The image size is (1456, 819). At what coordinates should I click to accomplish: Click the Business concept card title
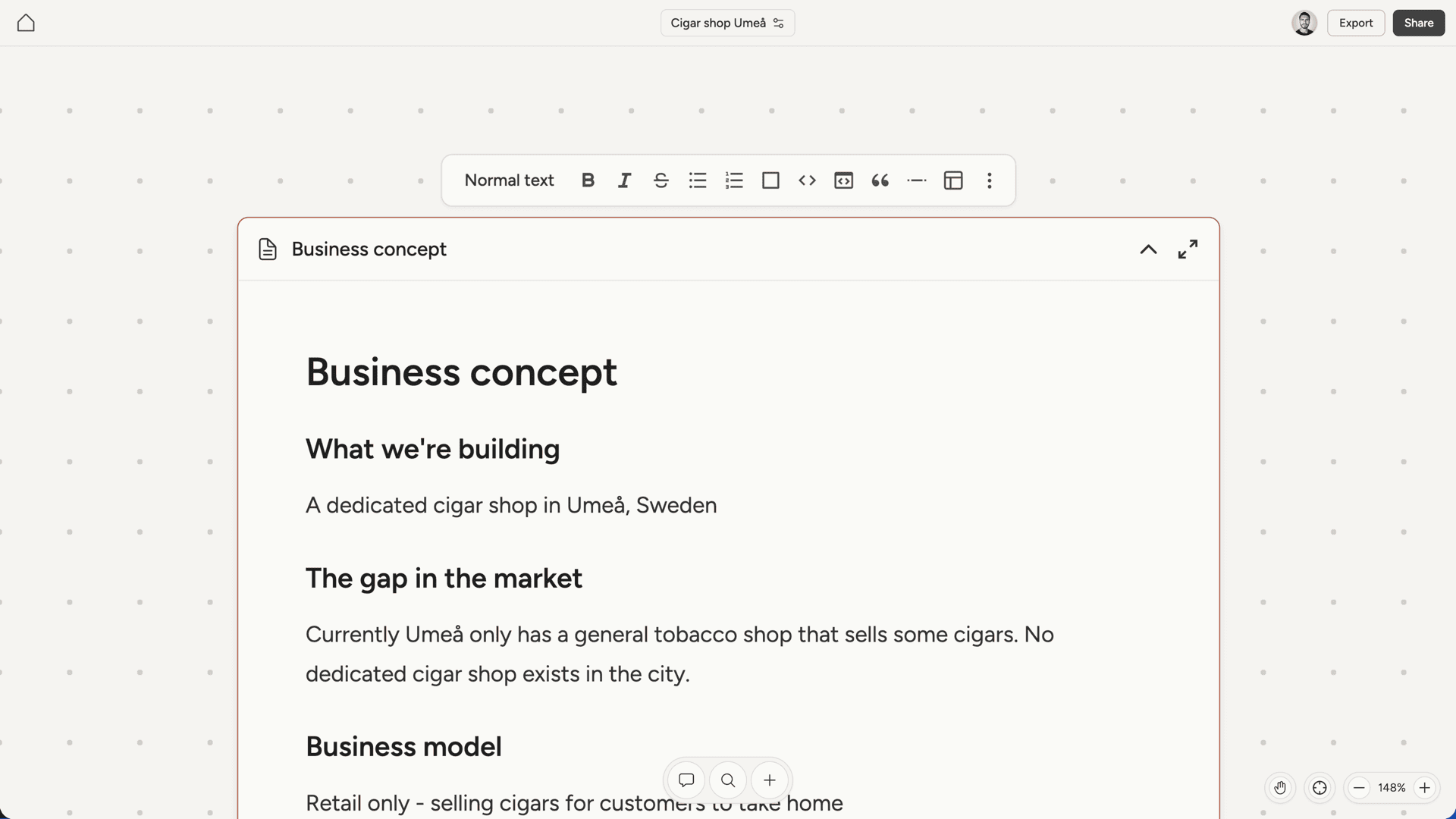tap(369, 249)
